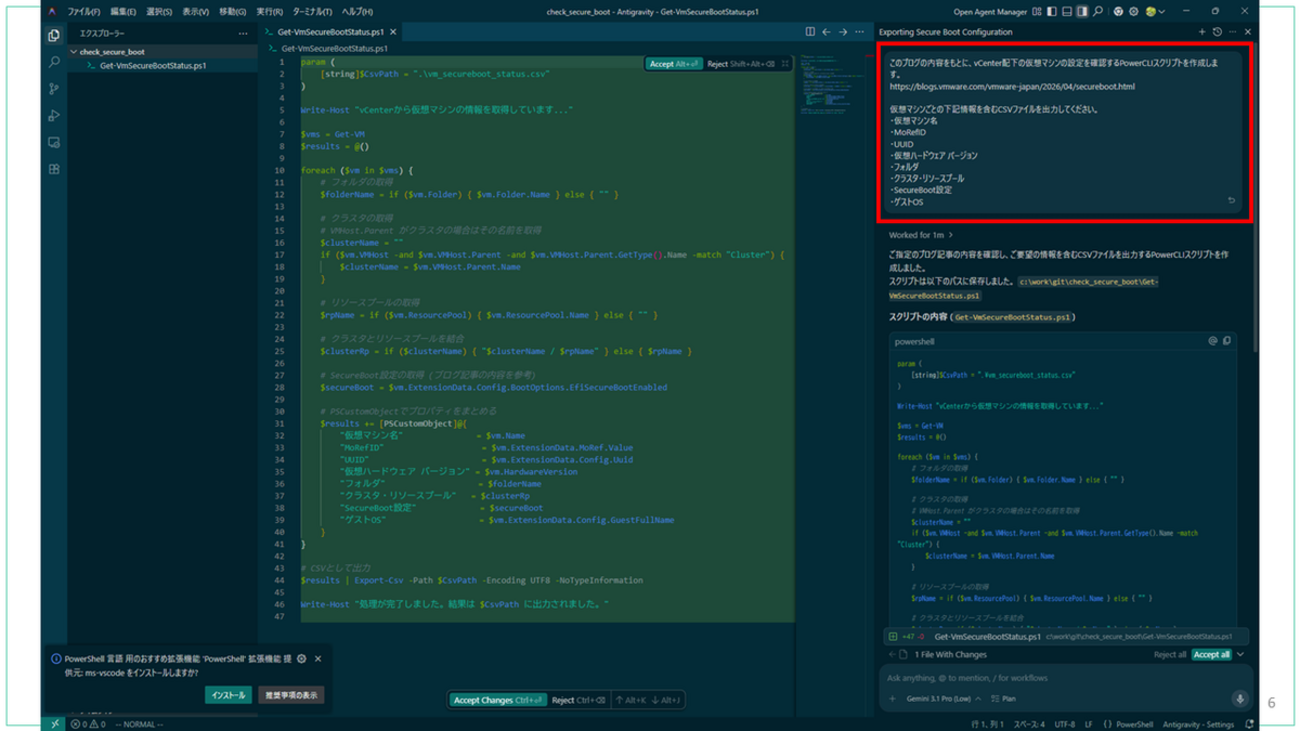Click Accept Changes at editor bottom

coord(497,700)
